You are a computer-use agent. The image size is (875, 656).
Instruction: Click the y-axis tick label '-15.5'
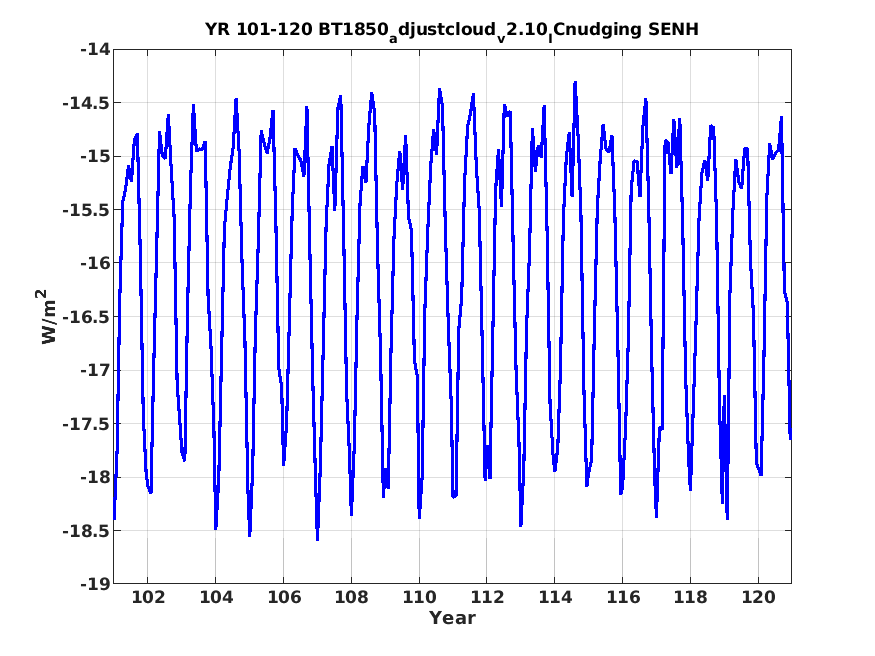(x=86, y=210)
